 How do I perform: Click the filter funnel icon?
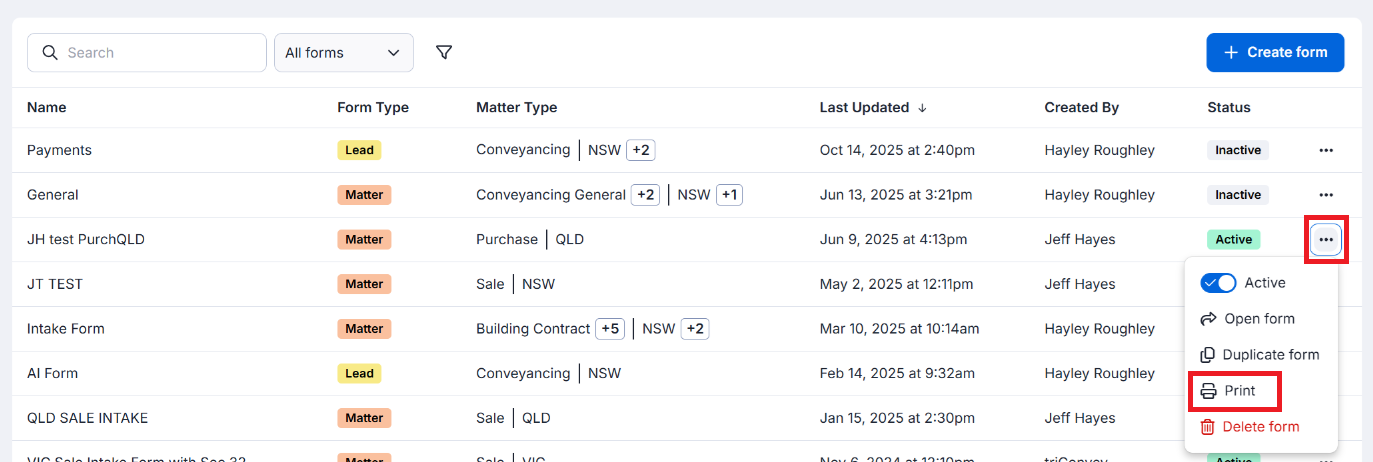(444, 52)
